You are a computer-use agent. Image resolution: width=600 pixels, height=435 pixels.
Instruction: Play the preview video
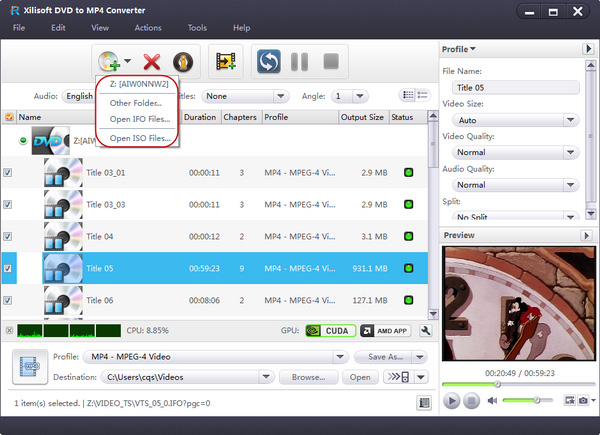pos(452,401)
